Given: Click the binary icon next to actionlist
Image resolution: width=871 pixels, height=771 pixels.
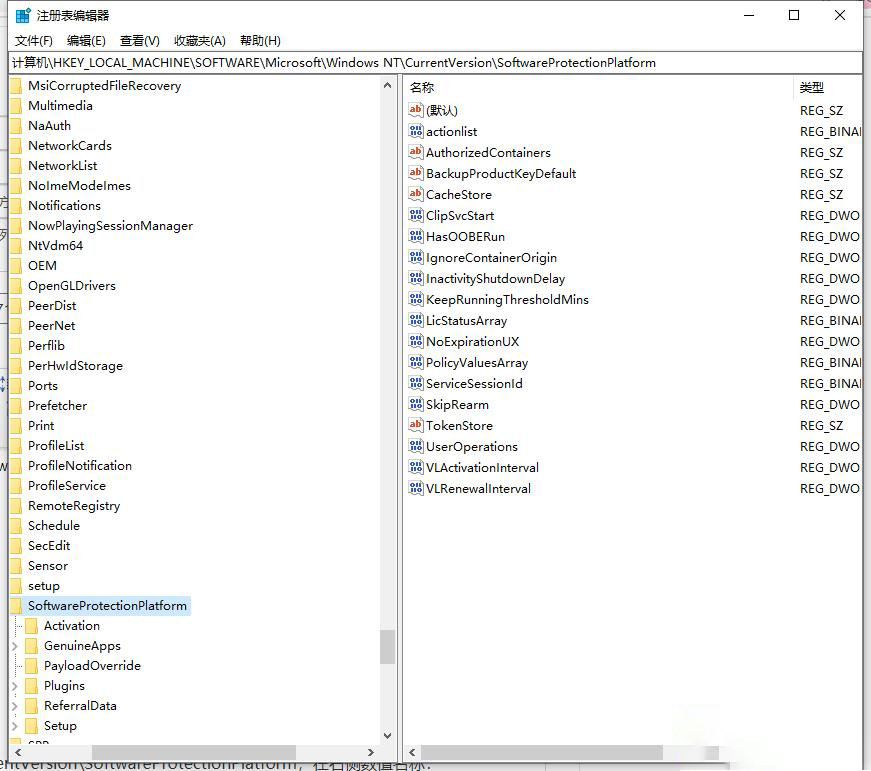Looking at the screenshot, I should pyautogui.click(x=416, y=131).
